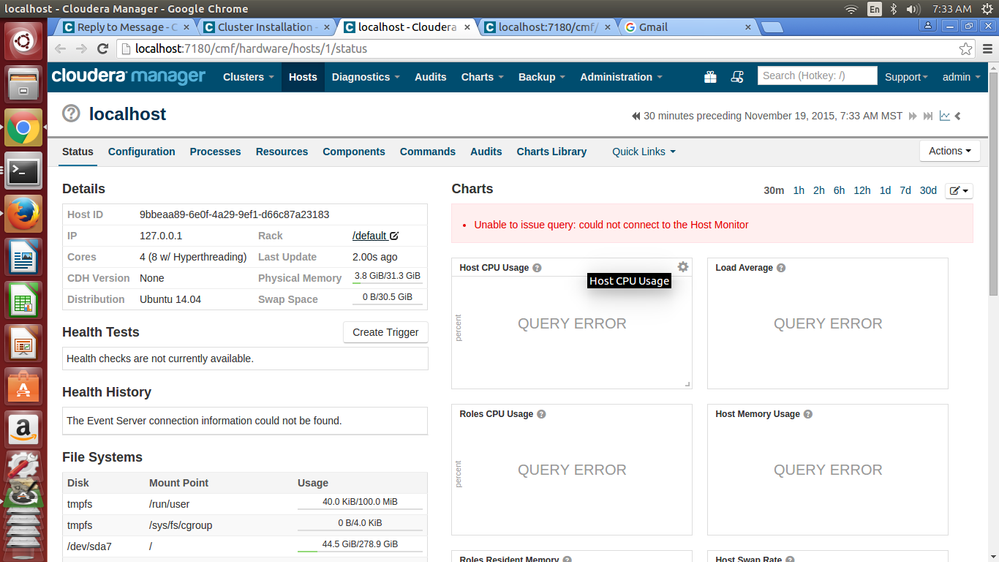Screen dimensions: 999x562
Task: Switch to the Commands tab
Action: click(x=428, y=152)
